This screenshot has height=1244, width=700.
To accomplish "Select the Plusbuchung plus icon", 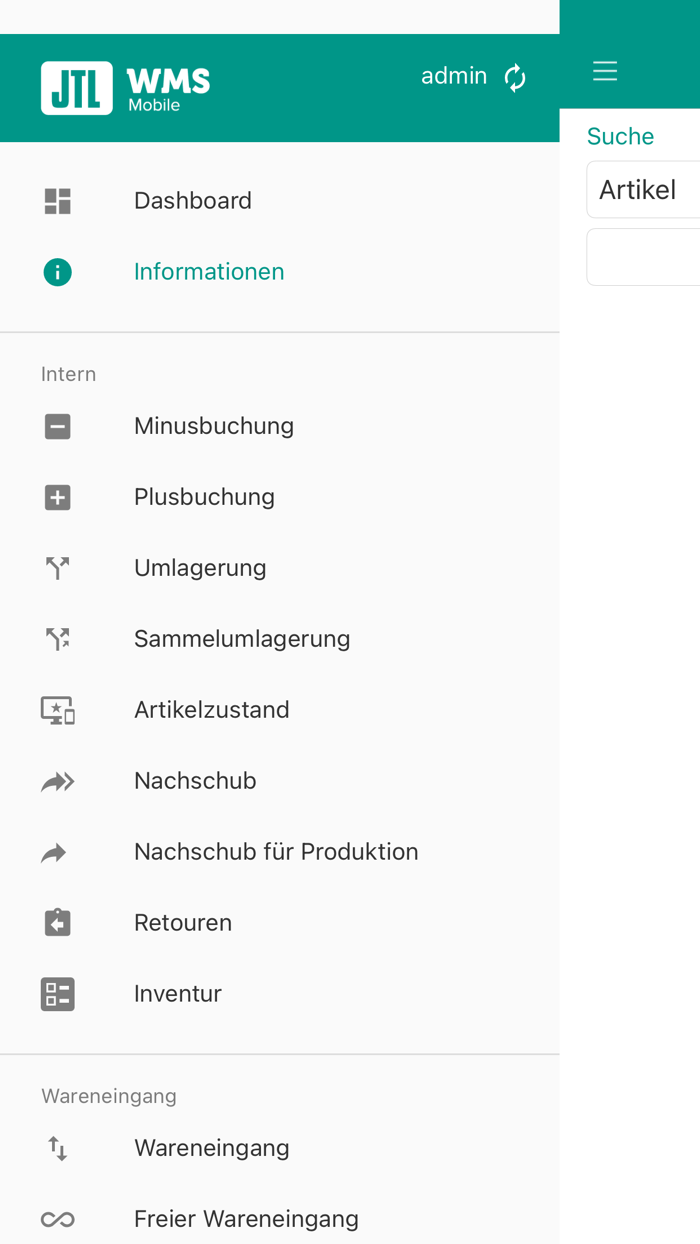I will [x=57, y=496].
